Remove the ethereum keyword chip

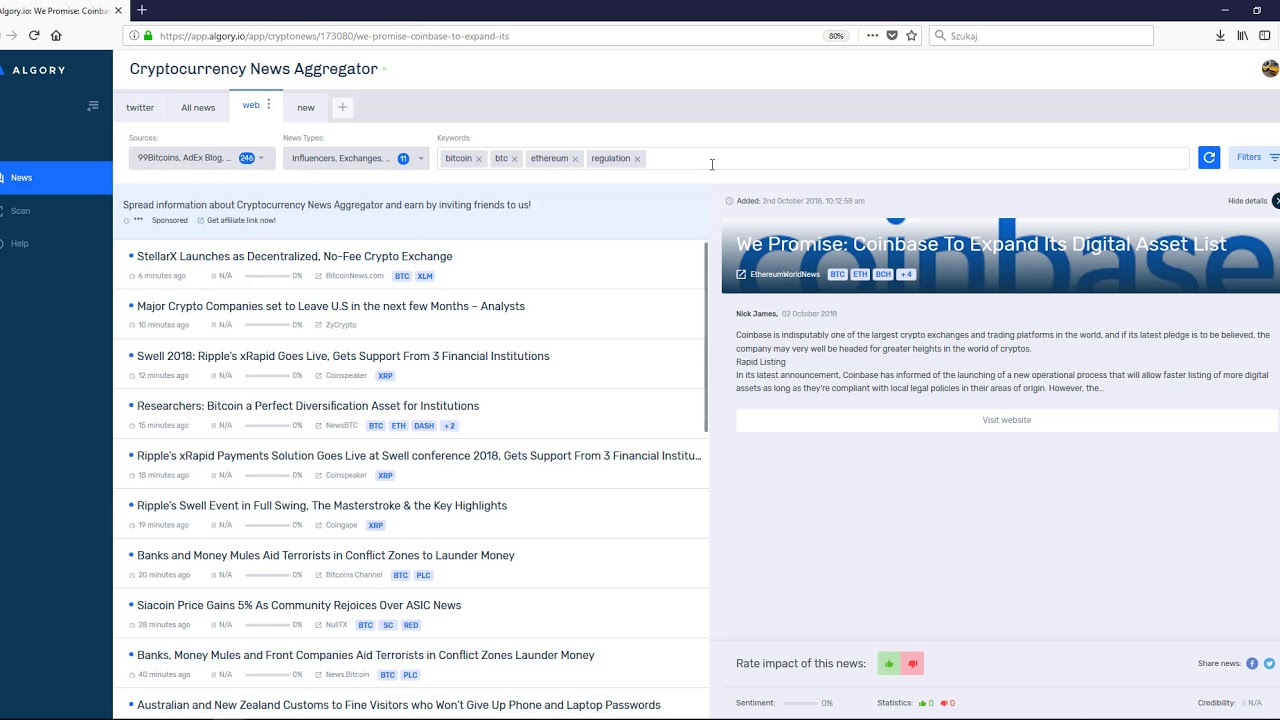point(575,159)
